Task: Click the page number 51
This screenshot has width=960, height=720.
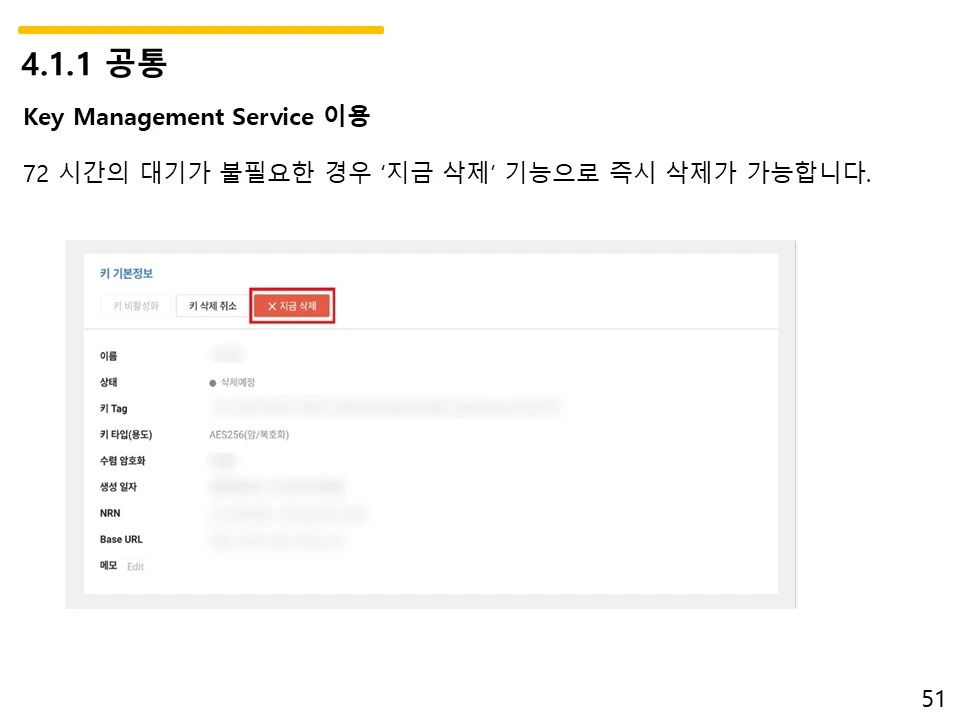Action: (x=934, y=696)
